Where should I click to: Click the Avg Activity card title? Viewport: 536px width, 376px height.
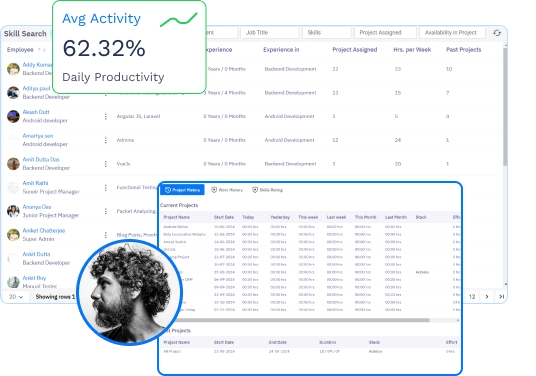click(x=101, y=18)
